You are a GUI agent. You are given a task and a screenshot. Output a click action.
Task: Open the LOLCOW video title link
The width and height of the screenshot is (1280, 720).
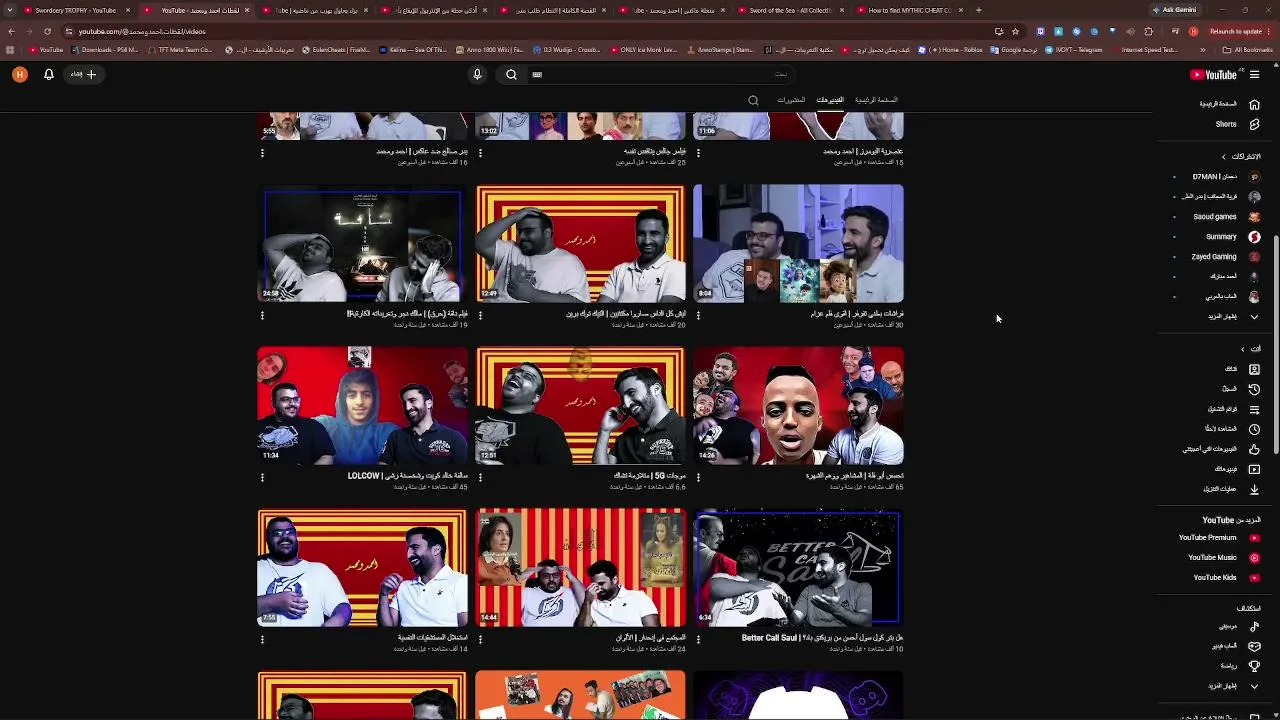tap(407, 476)
